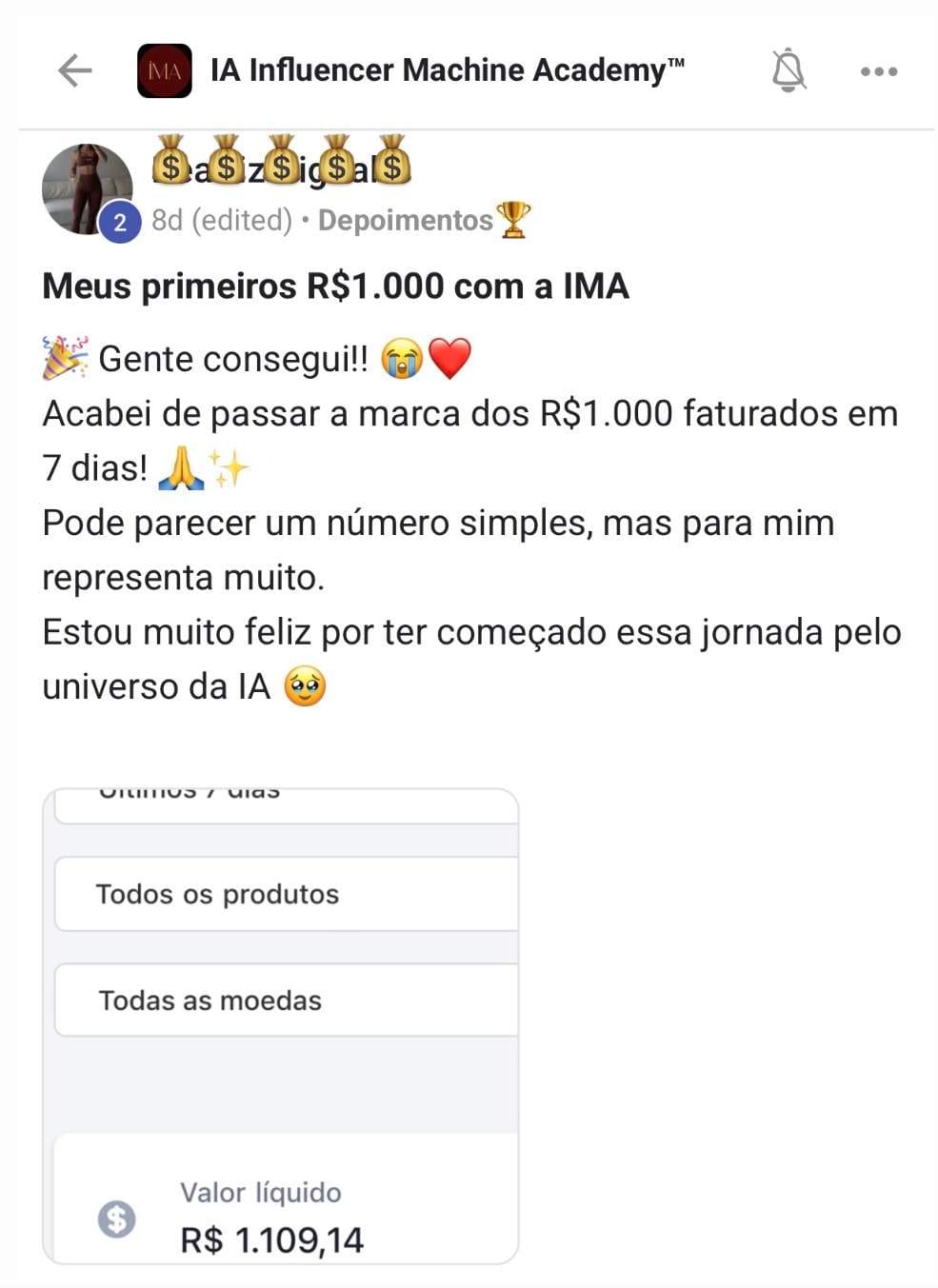
Task: Open the partially visible "Últimos 7 dias" selector
Action: pyautogui.click(x=287, y=805)
